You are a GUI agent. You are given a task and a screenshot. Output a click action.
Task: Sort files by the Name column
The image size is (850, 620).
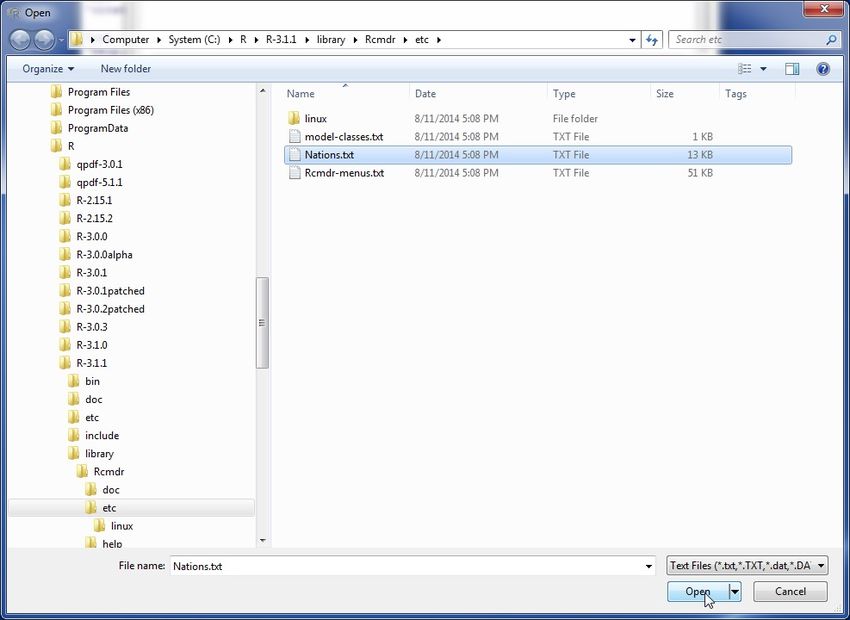tap(300, 94)
